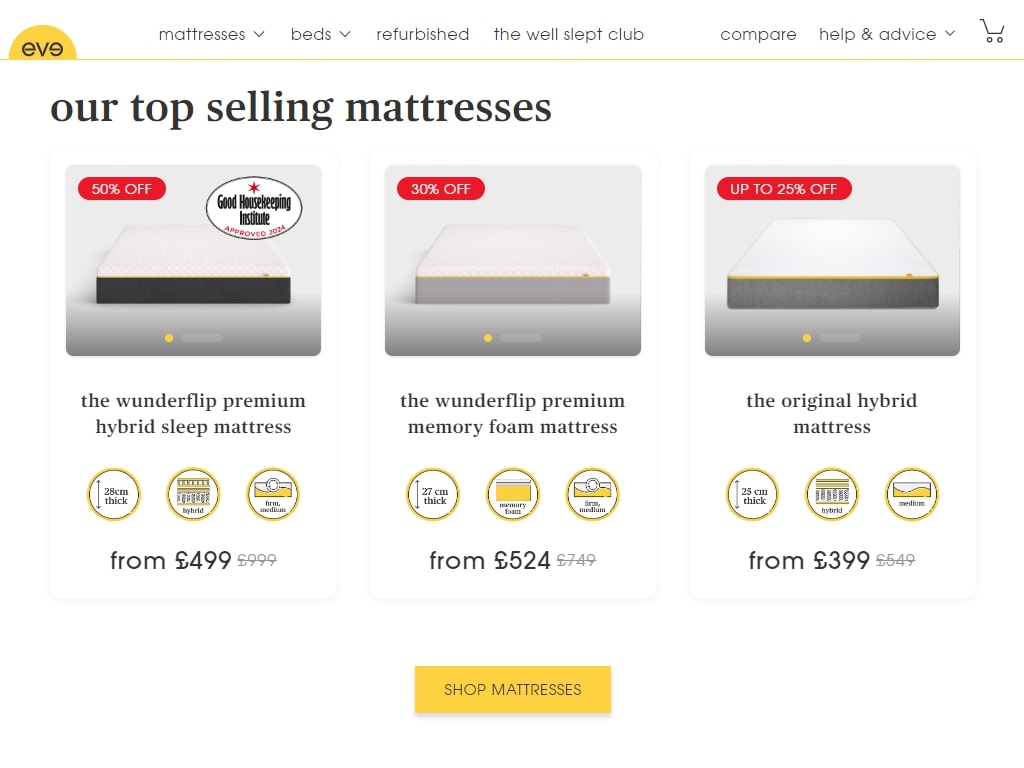Open the well slept club page

(x=569, y=34)
